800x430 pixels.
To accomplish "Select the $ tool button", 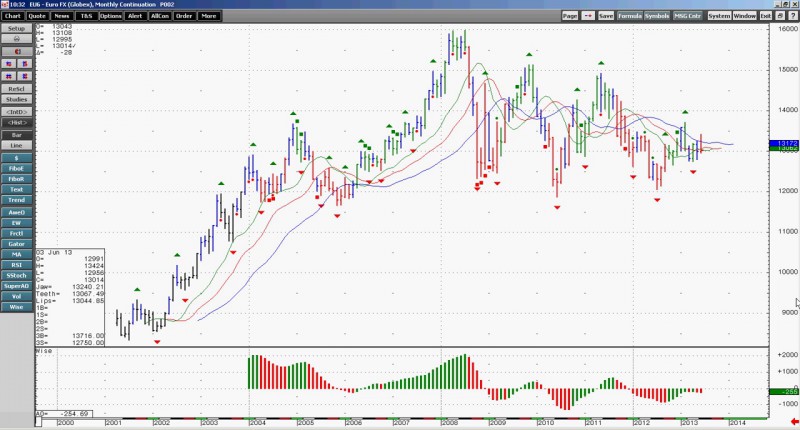I will (x=16, y=158).
